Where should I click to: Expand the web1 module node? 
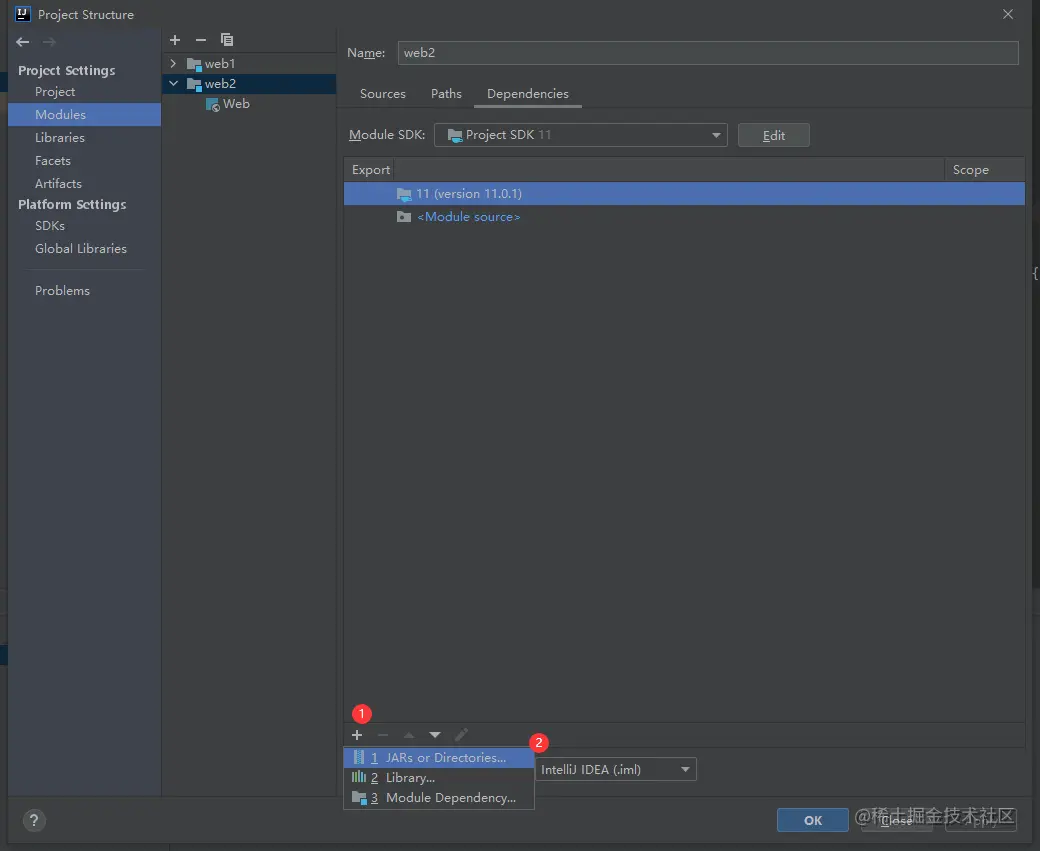[173, 64]
